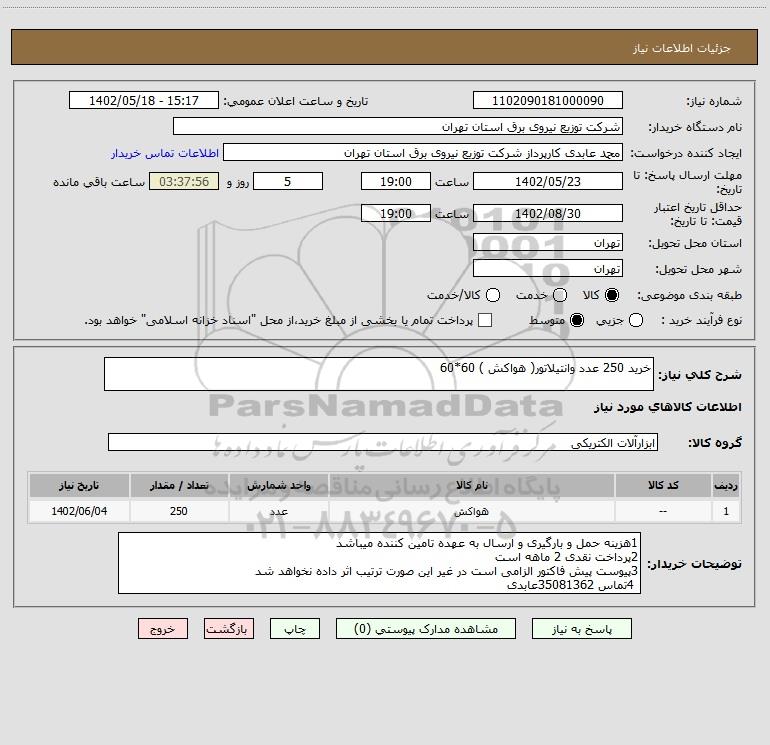
Task: Click the بازگشت back button
Action: [x=229, y=629]
